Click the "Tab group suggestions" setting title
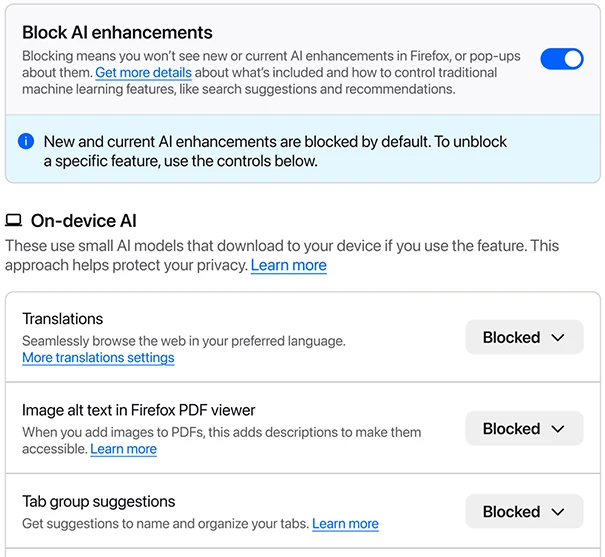The height and width of the screenshot is (557, 605). coord(98,502)
